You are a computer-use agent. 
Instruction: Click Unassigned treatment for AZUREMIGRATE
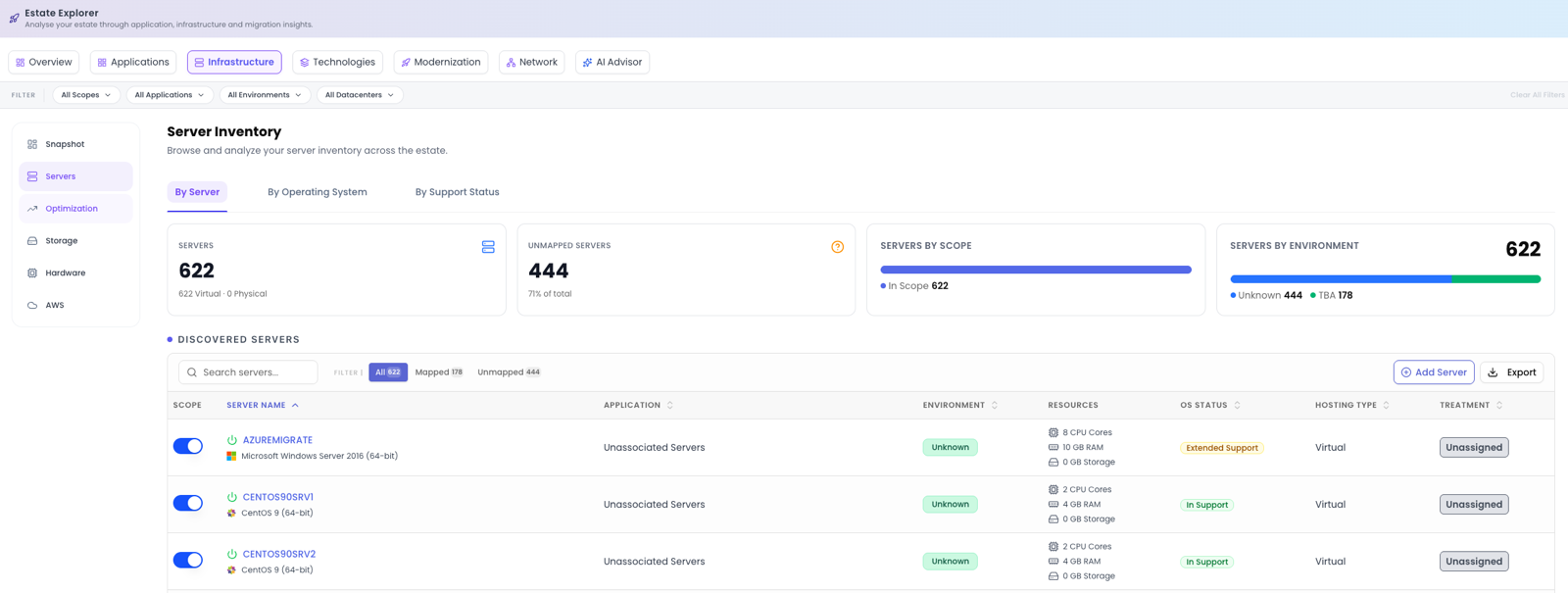(1474, 447)
